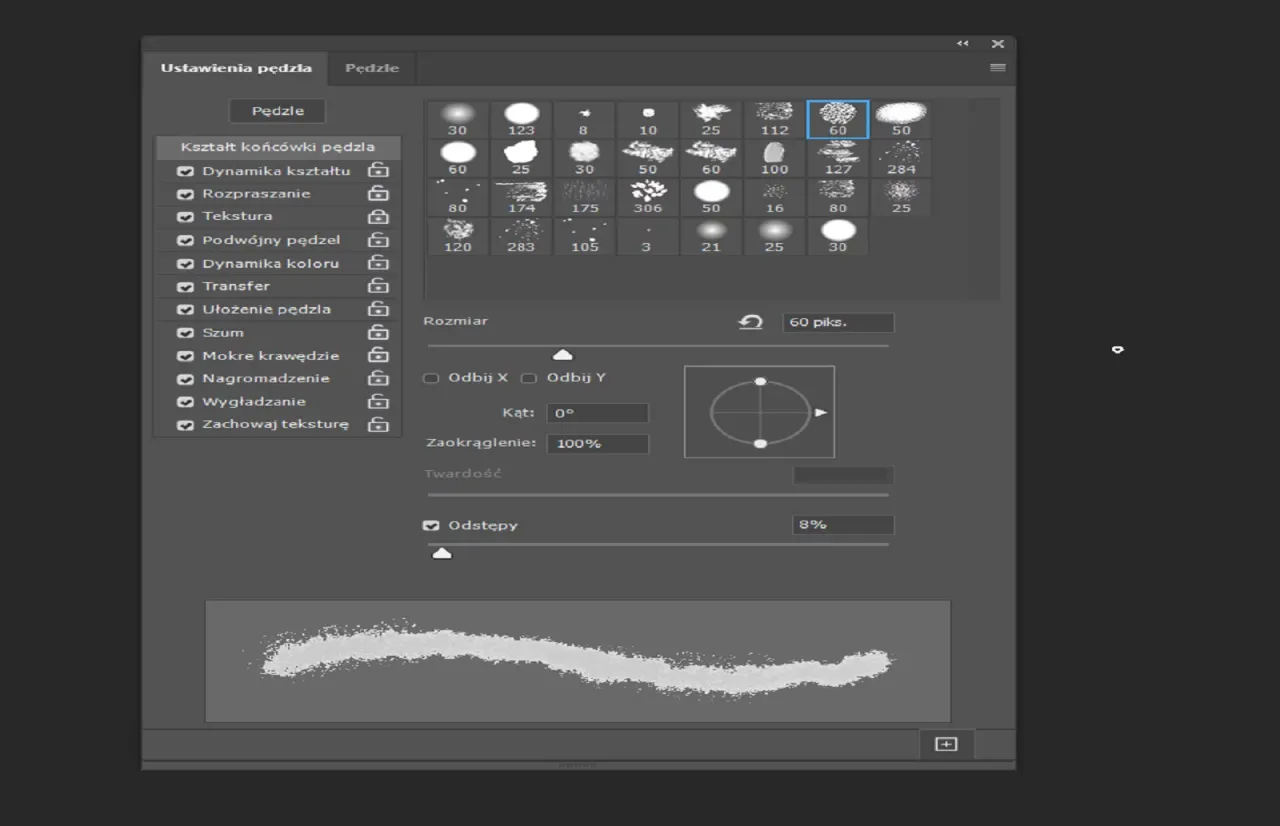Select the Ustawienia pędzla tab
This screenshot has width=1280, height=826.
tap(237, 68)
